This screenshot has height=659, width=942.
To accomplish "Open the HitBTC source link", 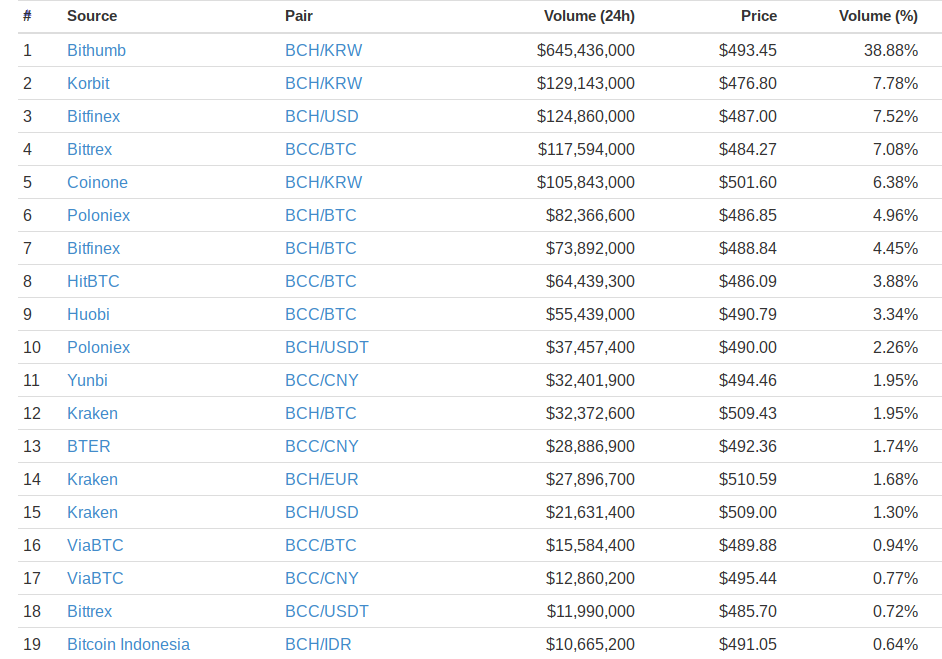I will click(x=93, y=282).
